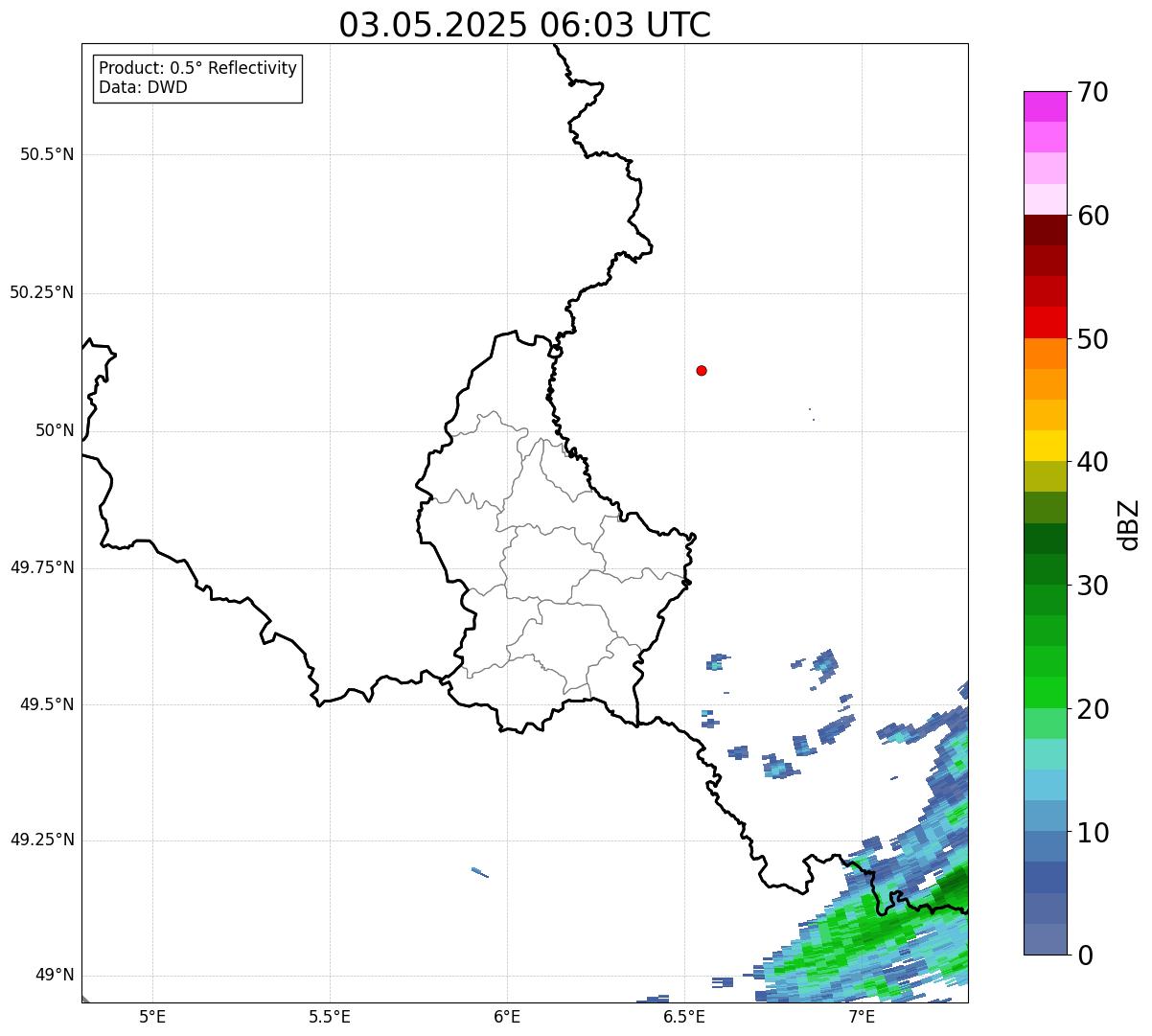
Task: Click the magenta top segment of the colorbar
Action: [1045, 106]
